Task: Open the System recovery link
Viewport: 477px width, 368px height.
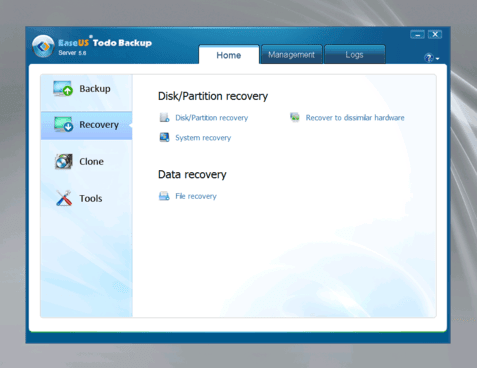Action: coord(203,138)
